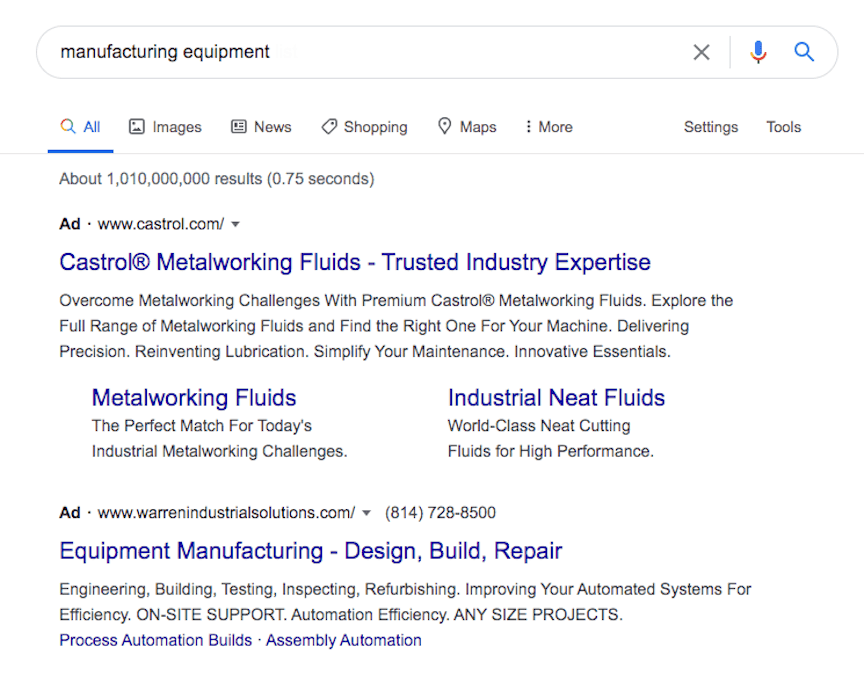Click the About 1,010,000,000 results text
The width and height of the screenshot is (864, 676).
click(217, 179)
